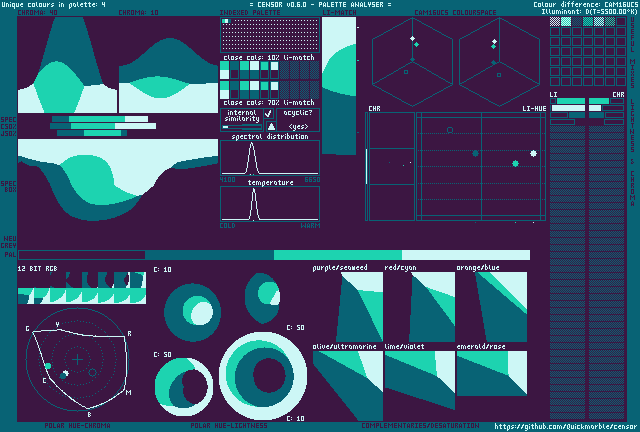The height and width of the screenshot is (432, 640).
Task: Click the "purple/seaweed" label
Action: click(340, 268)
